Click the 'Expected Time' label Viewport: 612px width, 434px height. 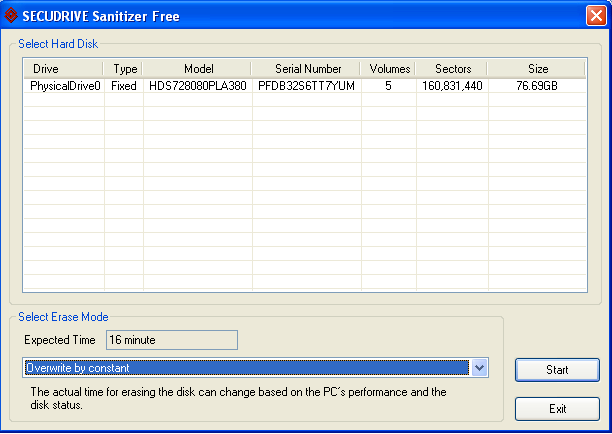tap(60, 340)
